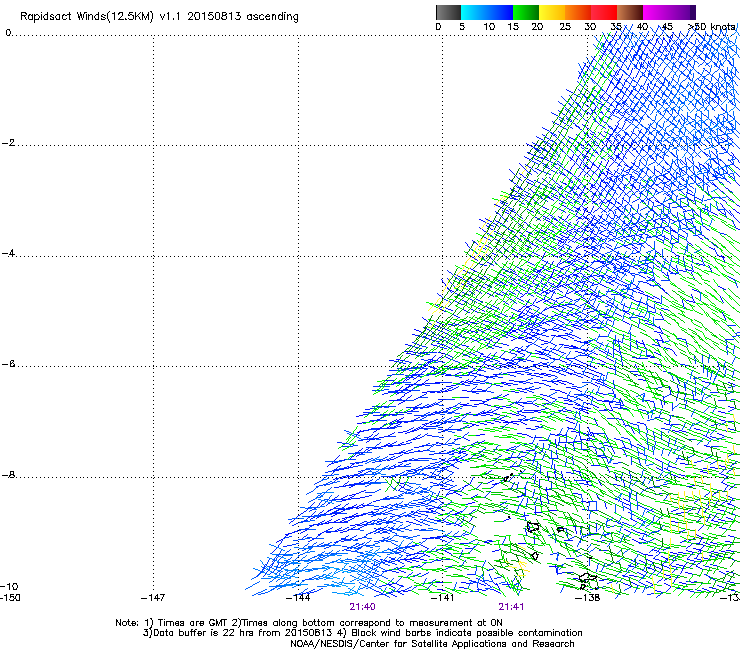
Task: Click the '>50 knots' legend label
Action: point(711,27)
